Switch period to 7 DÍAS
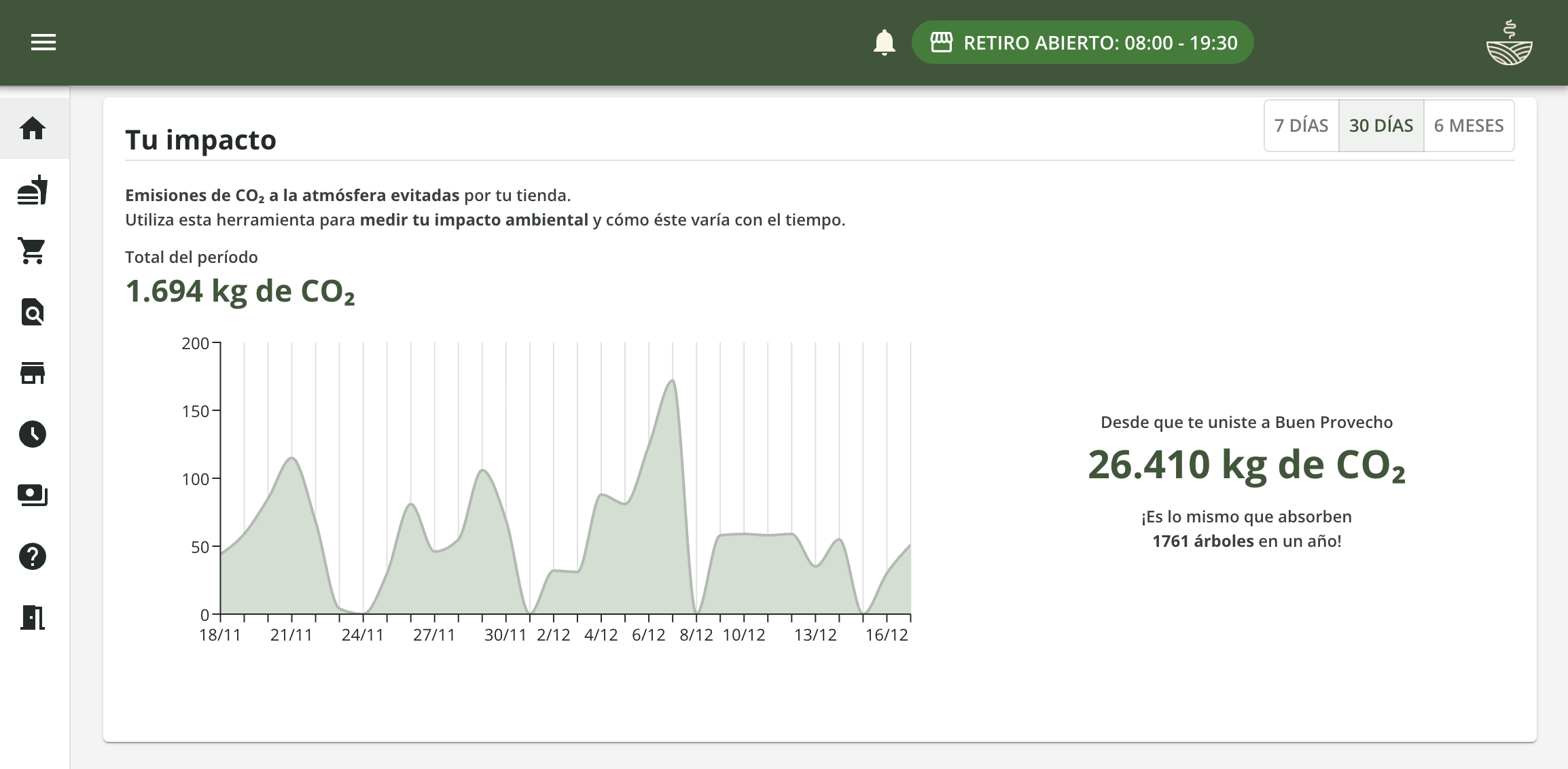Viewport: 1568px width, 769px height. [x=1301, y=126]
